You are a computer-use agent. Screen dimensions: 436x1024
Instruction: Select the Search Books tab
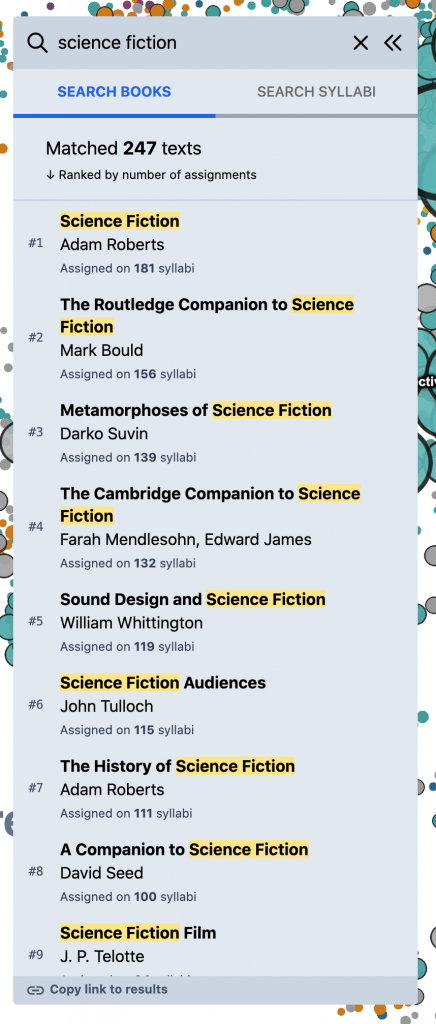point(114,92)
